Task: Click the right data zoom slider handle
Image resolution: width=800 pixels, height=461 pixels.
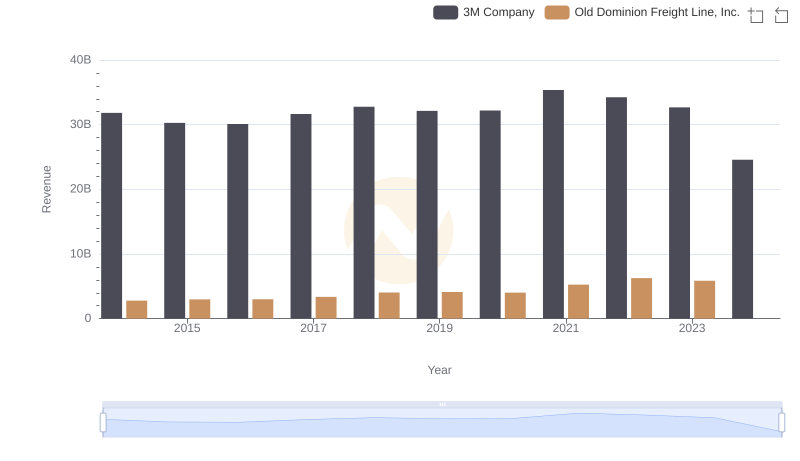Action: pyautogui.click(x=782, y=423)
